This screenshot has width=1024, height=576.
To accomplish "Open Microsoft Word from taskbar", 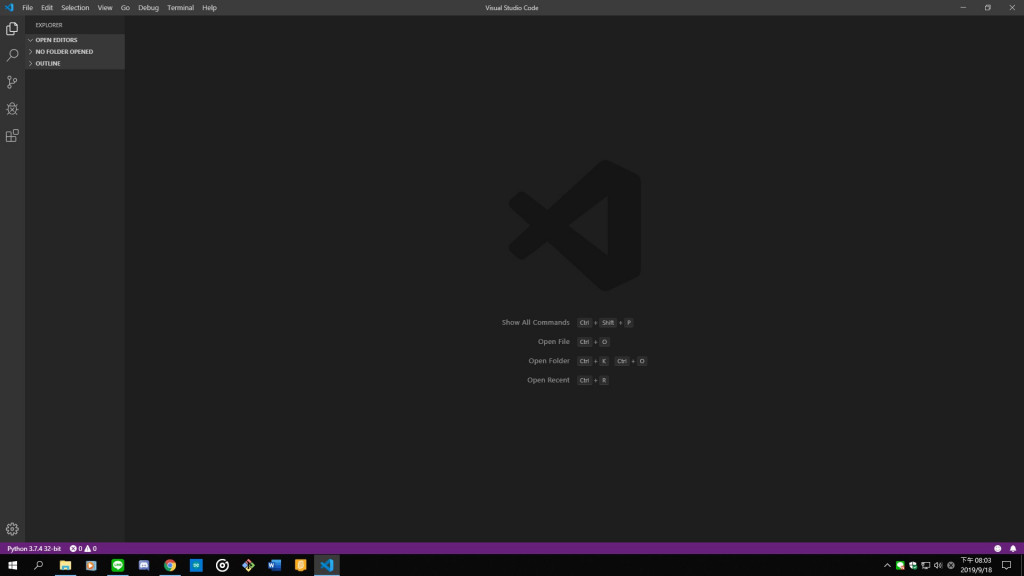I will [274, 566].
